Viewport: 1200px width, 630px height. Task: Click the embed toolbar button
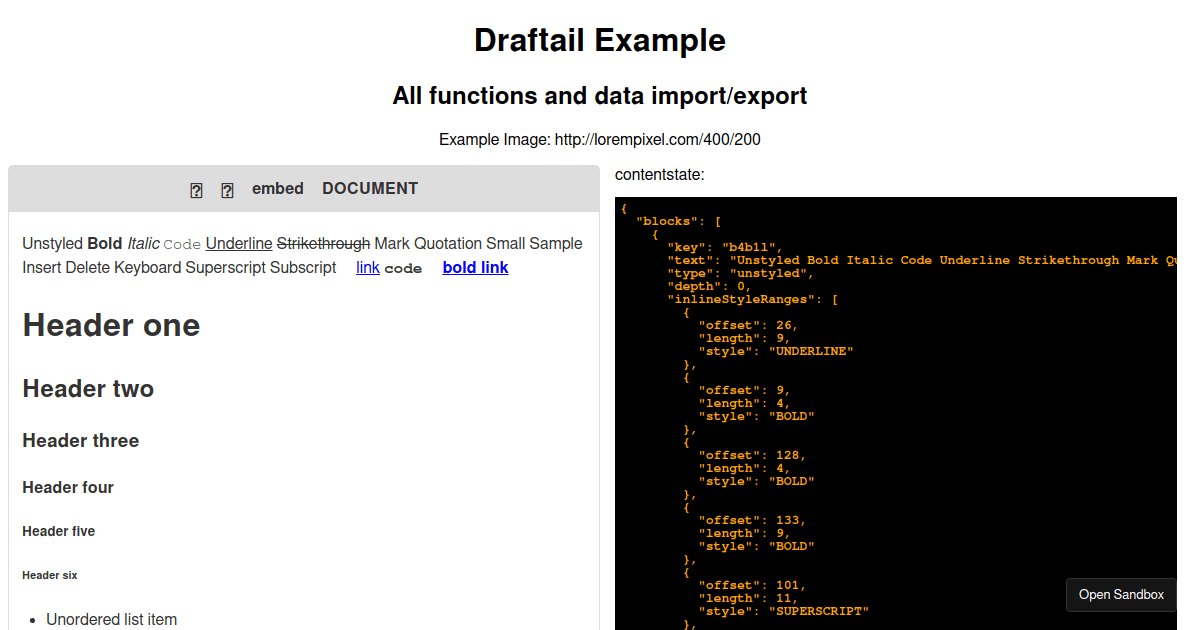coord(277,188)
